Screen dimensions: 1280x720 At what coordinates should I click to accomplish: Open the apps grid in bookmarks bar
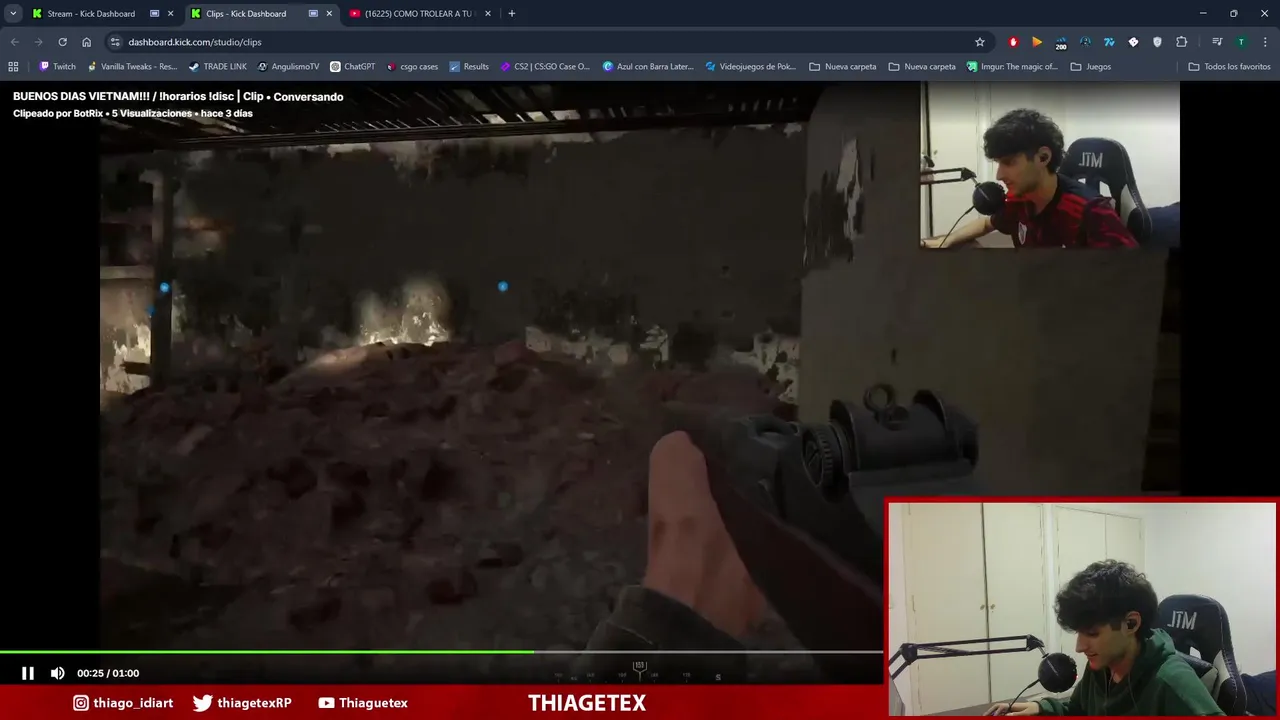click(x=13, y=67)
